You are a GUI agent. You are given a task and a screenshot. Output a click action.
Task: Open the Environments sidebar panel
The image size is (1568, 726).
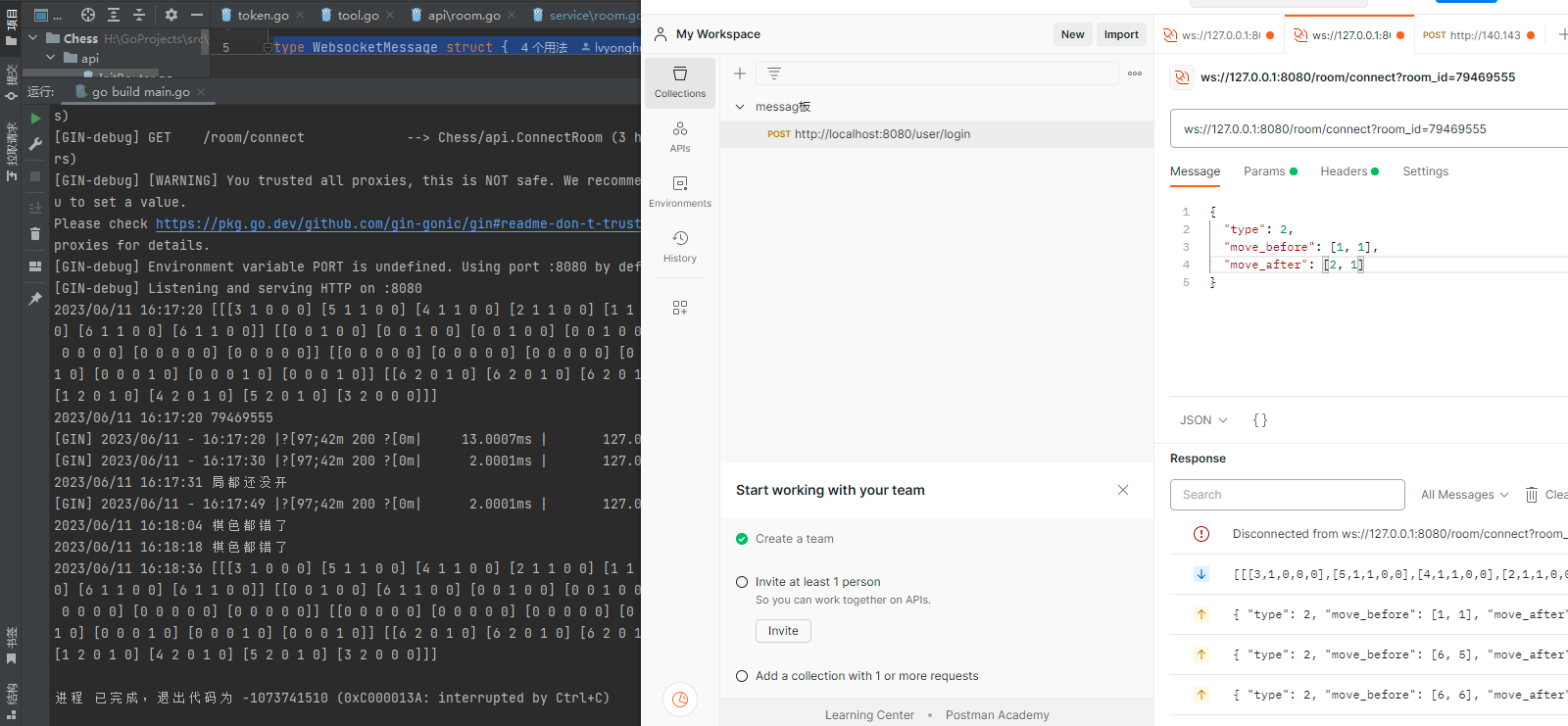(680, 192)
